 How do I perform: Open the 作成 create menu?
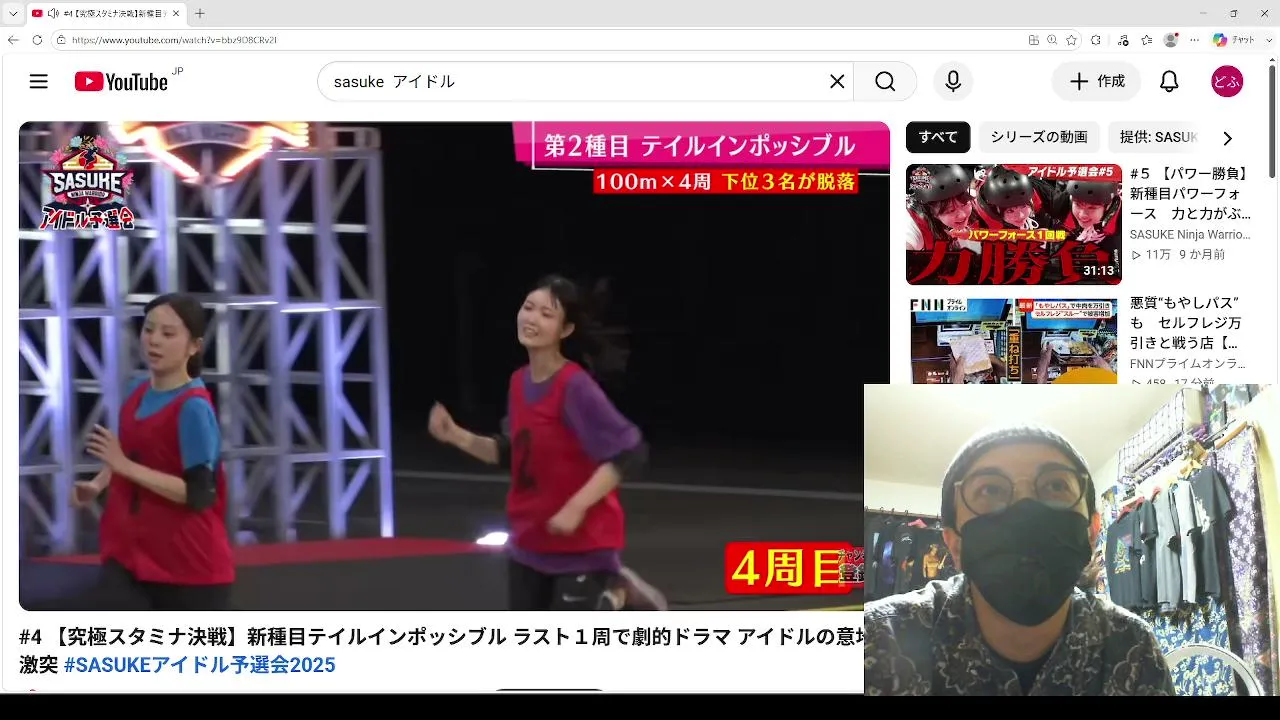(x=1096, y=82)
